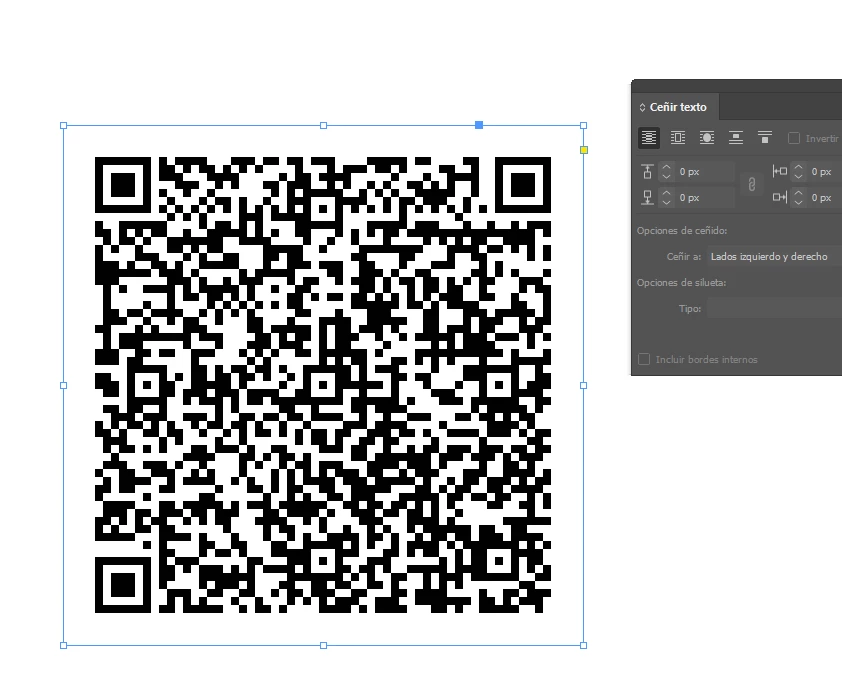Increase right offset with up arrow
The height and width of the screenshot is (682, 842).
point(799,193)
